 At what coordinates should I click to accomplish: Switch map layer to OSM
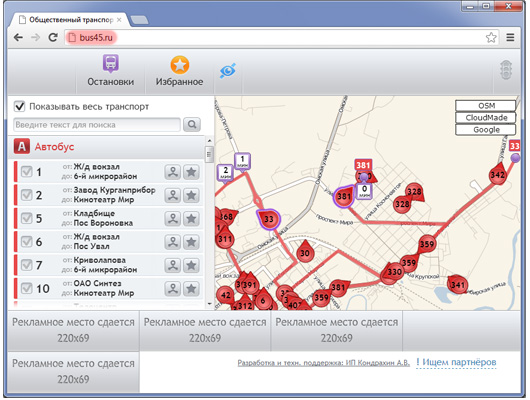coord(486,106)
